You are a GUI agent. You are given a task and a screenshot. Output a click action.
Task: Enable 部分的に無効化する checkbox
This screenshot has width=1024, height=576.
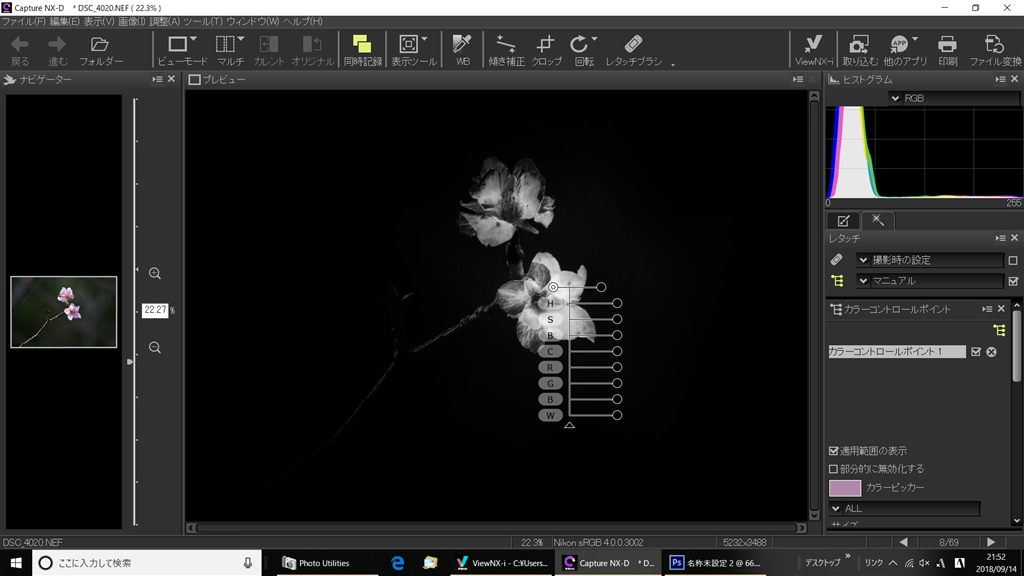click(x=834, y=468)
